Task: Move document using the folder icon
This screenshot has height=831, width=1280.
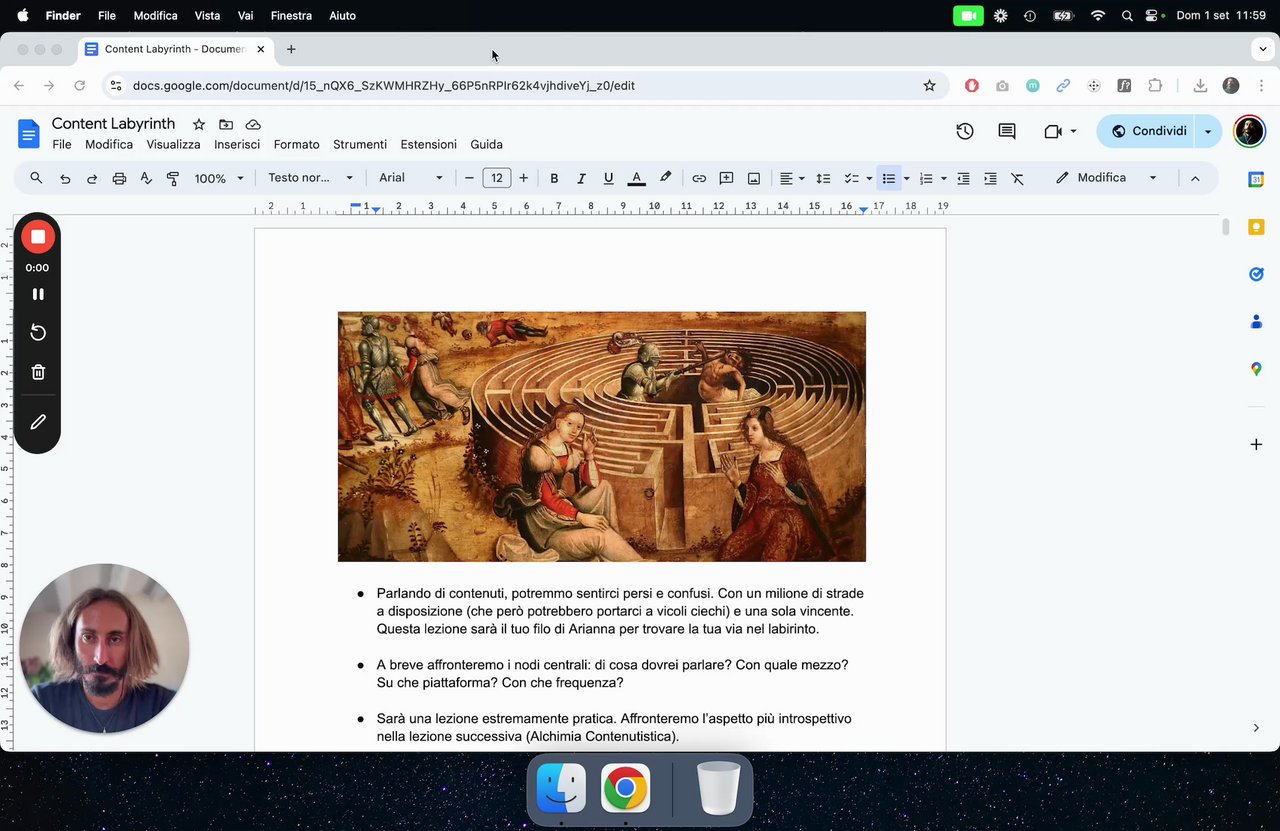Action: pos(226,124)
